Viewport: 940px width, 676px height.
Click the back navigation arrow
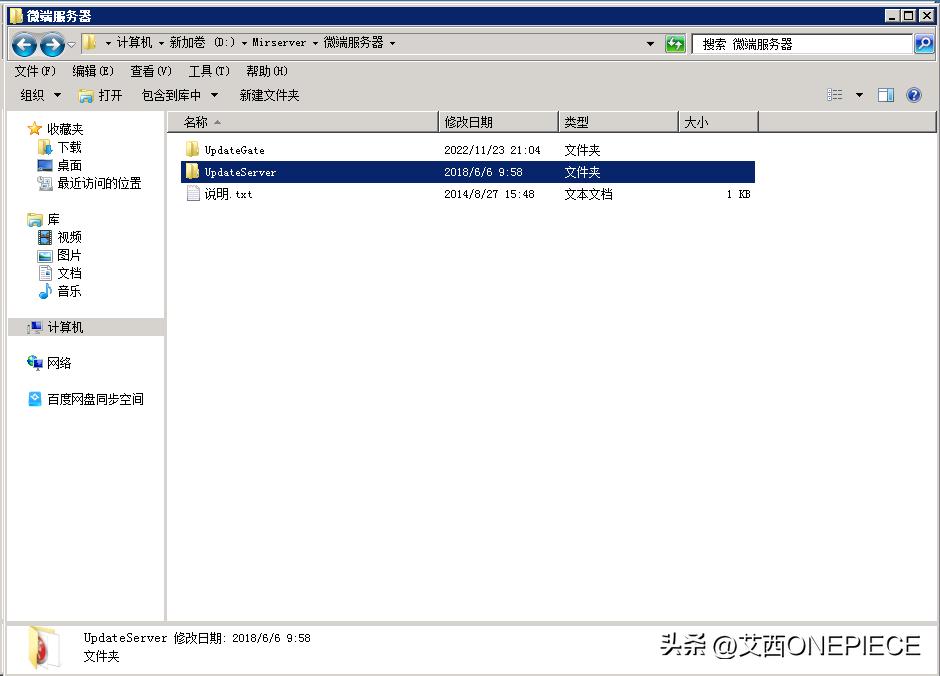[22, 44]
